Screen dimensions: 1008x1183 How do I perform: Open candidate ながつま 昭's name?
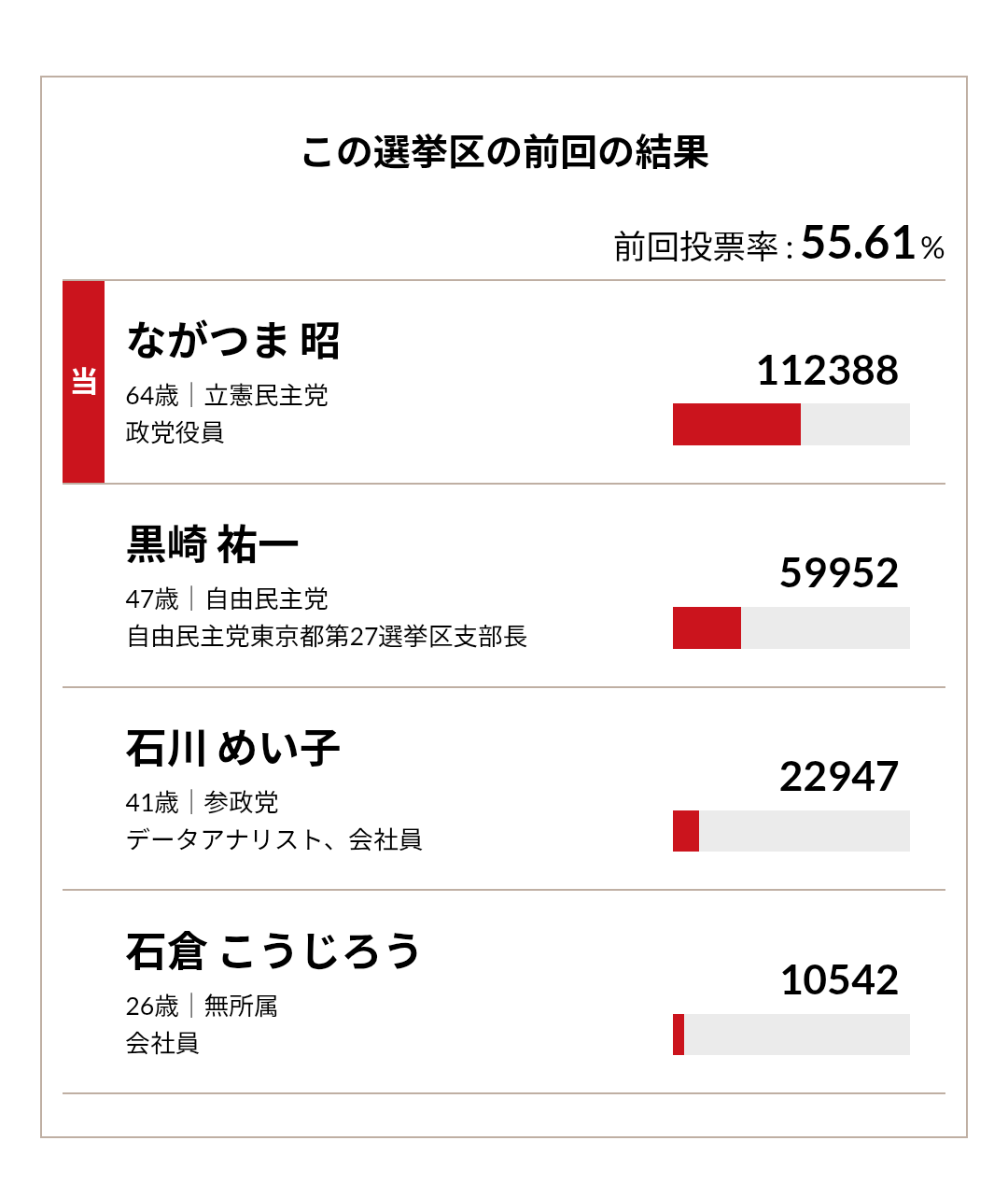point(232,341)
